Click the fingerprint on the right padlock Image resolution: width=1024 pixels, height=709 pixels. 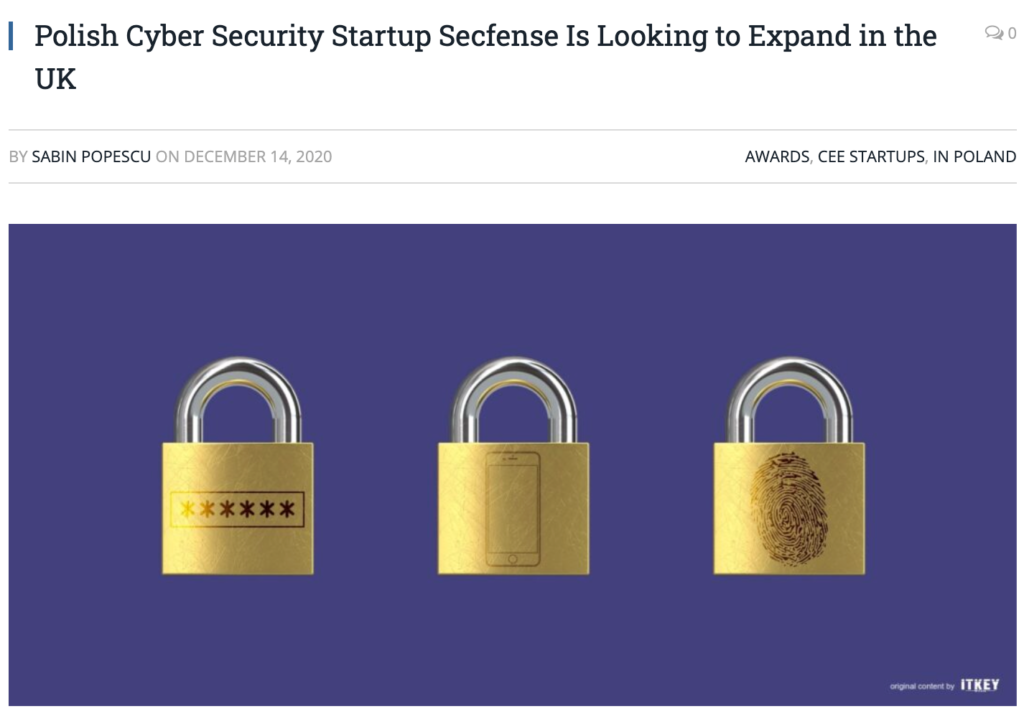click(x=789, y=508)
